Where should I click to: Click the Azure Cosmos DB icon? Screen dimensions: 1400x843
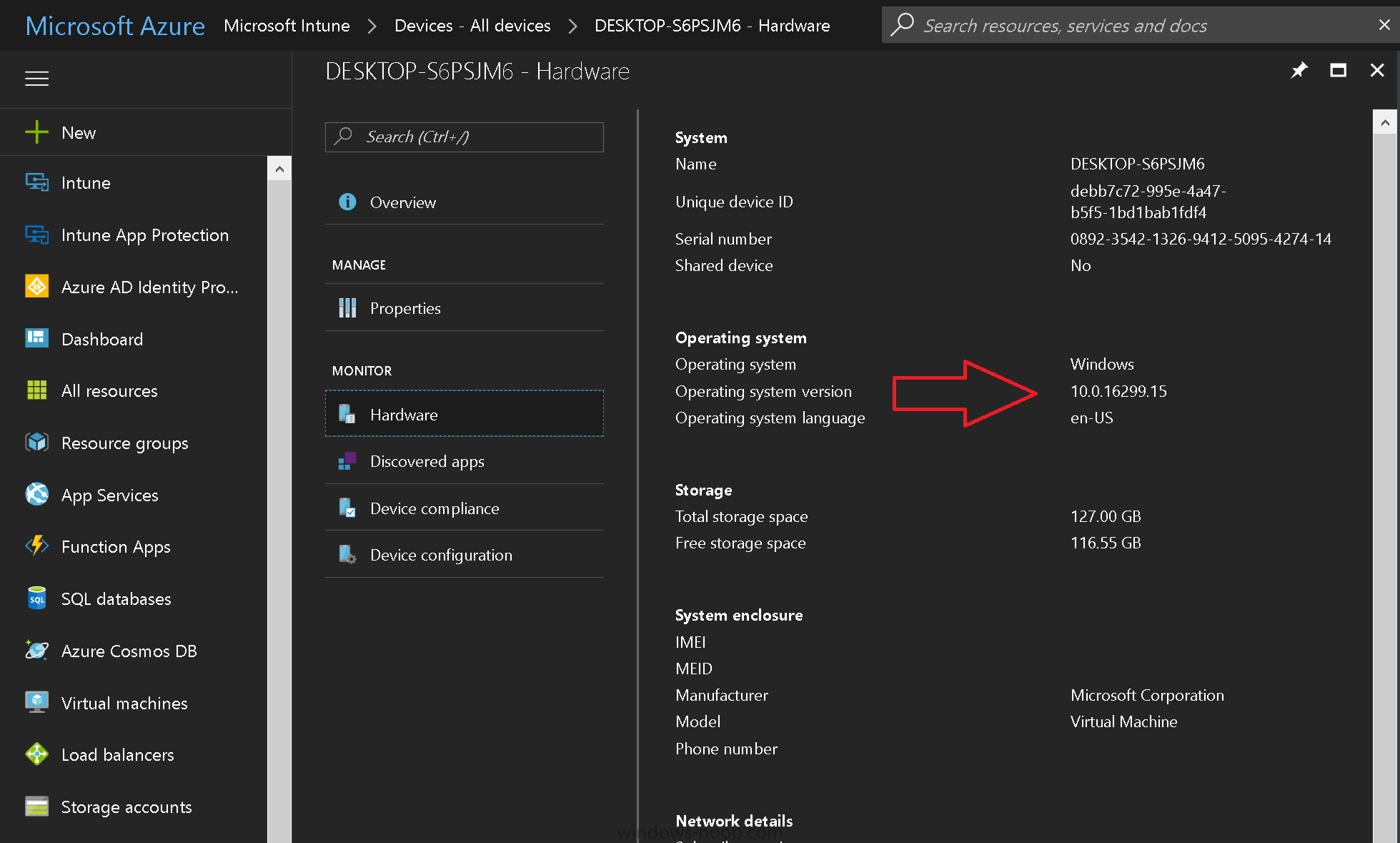[37, 650]
